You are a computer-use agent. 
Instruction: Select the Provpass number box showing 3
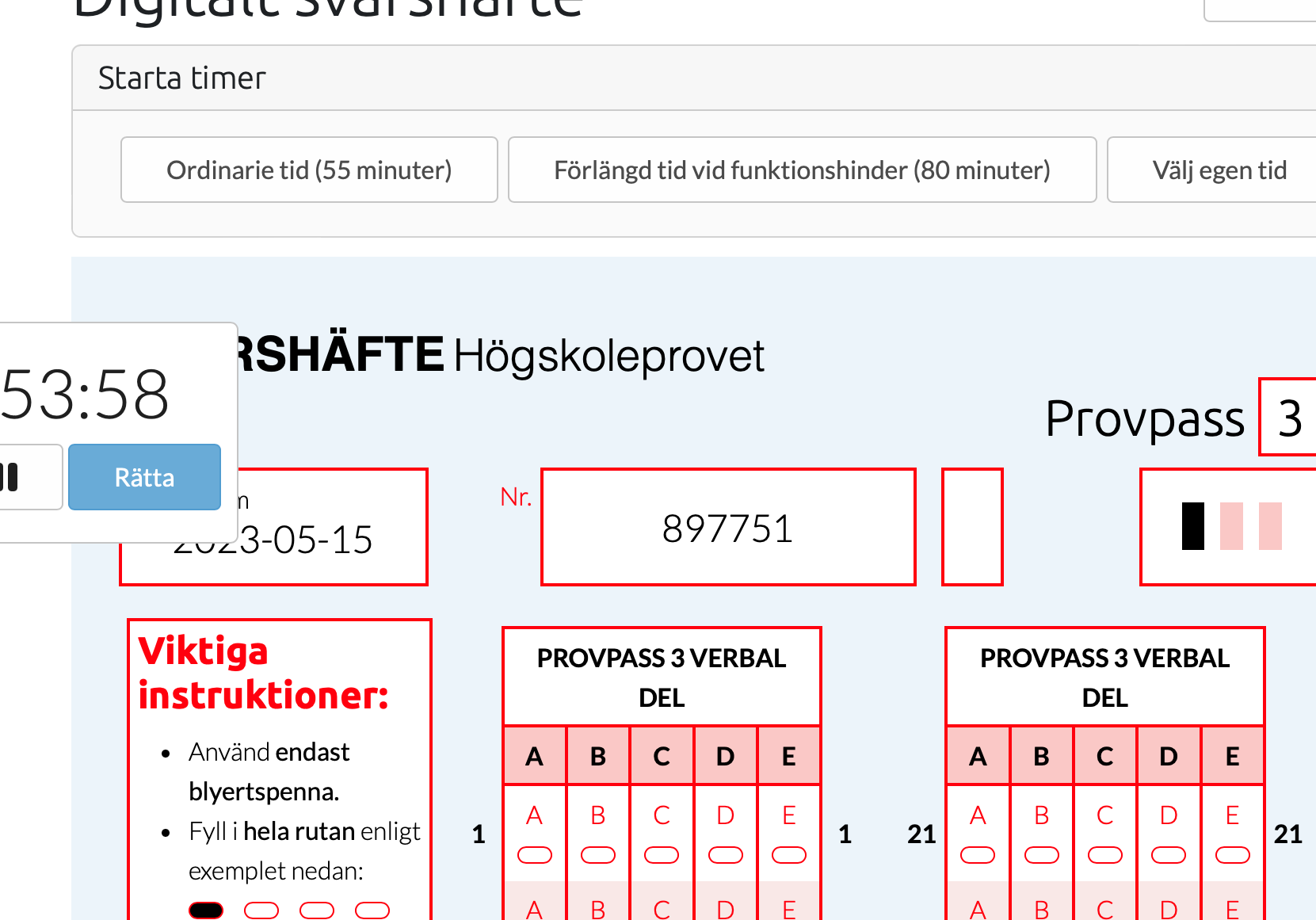[x=1289, y=418]
